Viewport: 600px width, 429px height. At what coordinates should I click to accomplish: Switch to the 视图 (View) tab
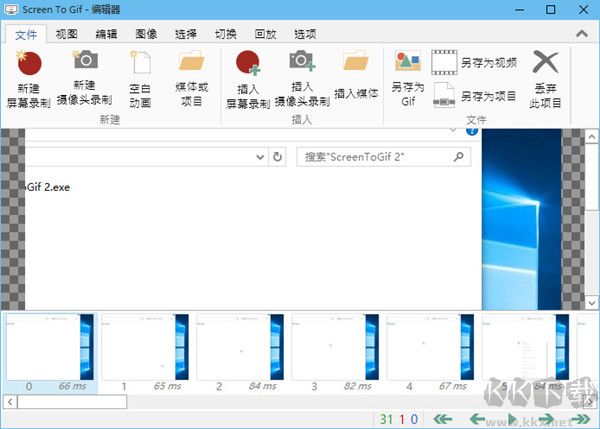pyautogui.click(x=67, y=33)
